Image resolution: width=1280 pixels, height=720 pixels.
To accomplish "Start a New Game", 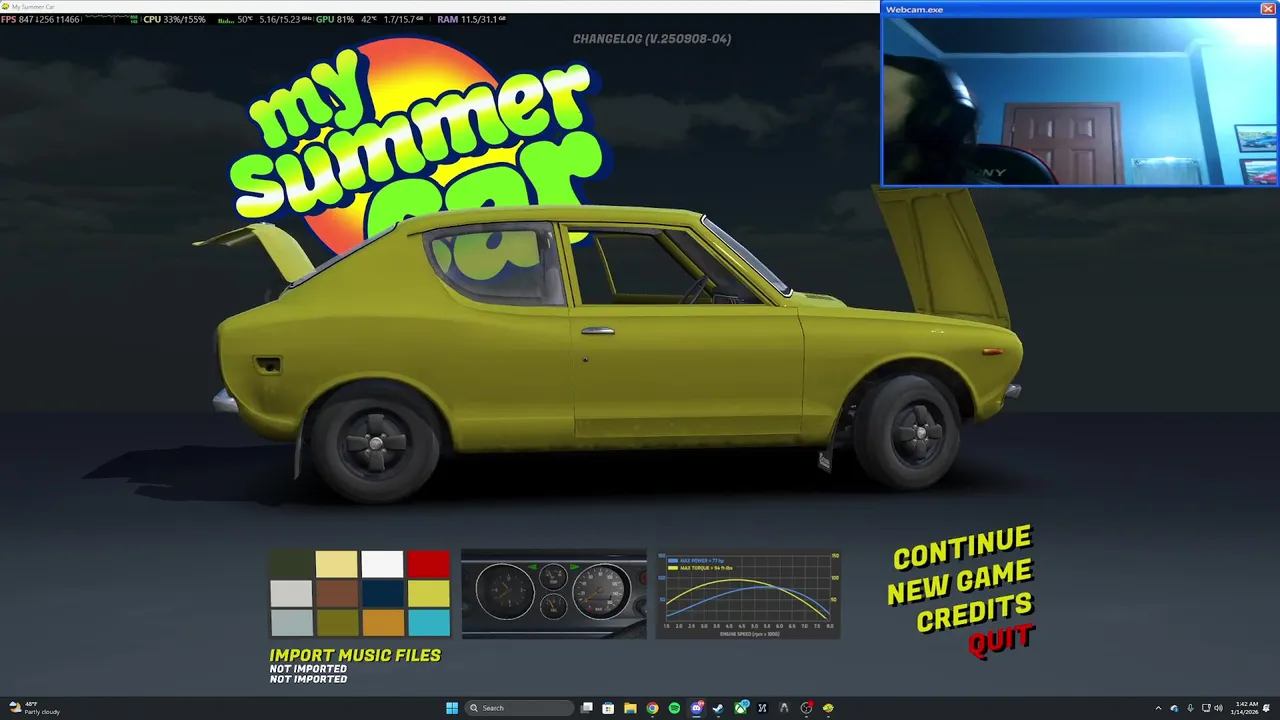I will point(959,581).
